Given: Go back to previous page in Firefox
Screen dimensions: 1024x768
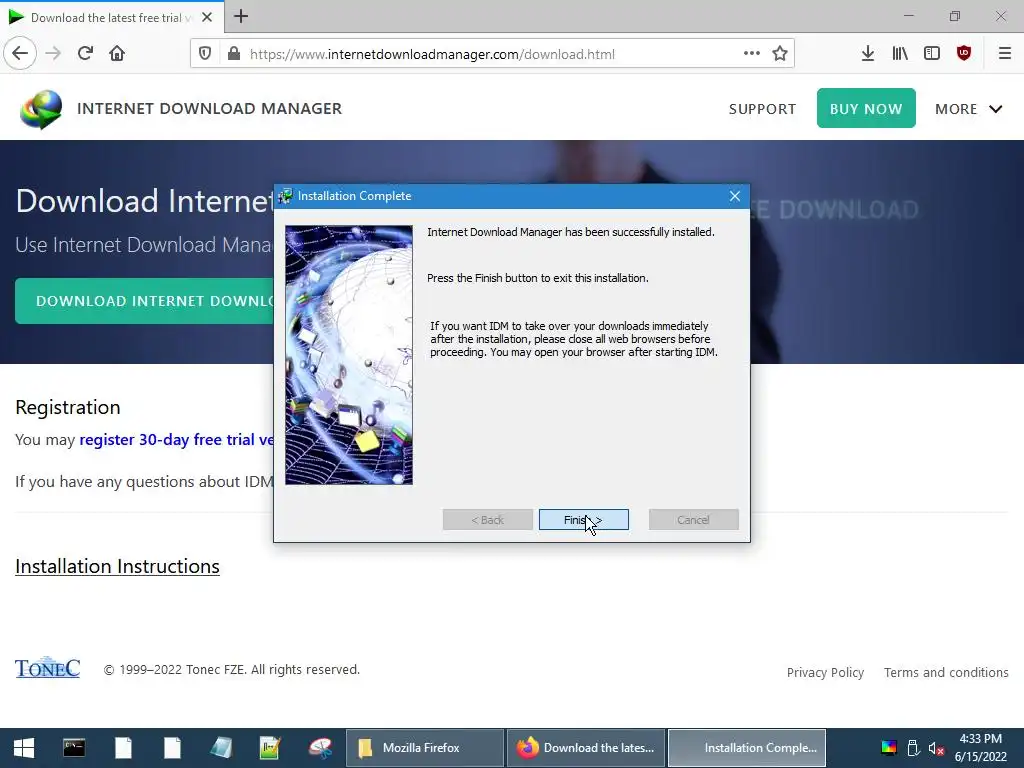Looking at the screenshot, I should (20, 54).
